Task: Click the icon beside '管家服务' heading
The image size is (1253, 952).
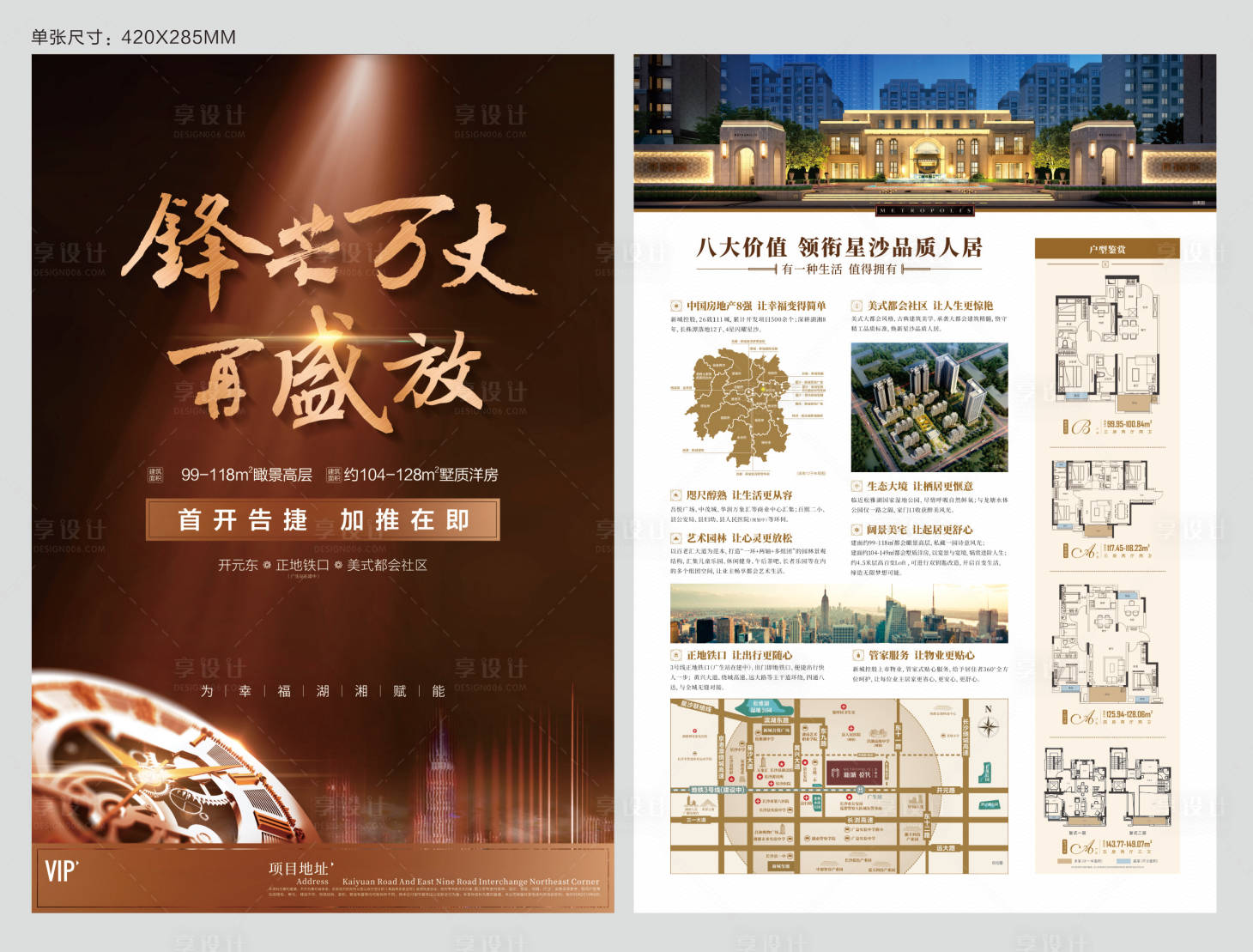Action: pos(857,655)
